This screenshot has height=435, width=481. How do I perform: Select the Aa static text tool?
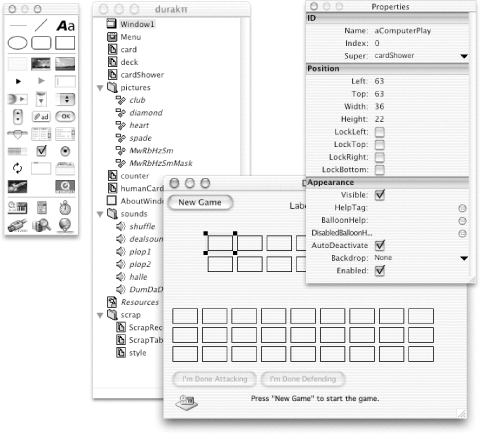[x=66, y=26]
